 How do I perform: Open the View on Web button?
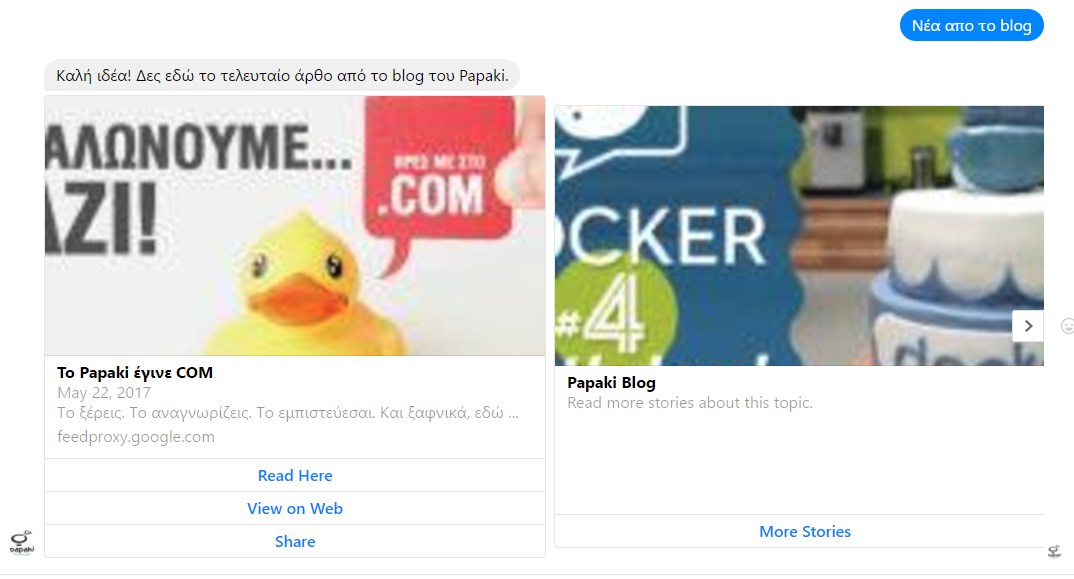(295, 508)
